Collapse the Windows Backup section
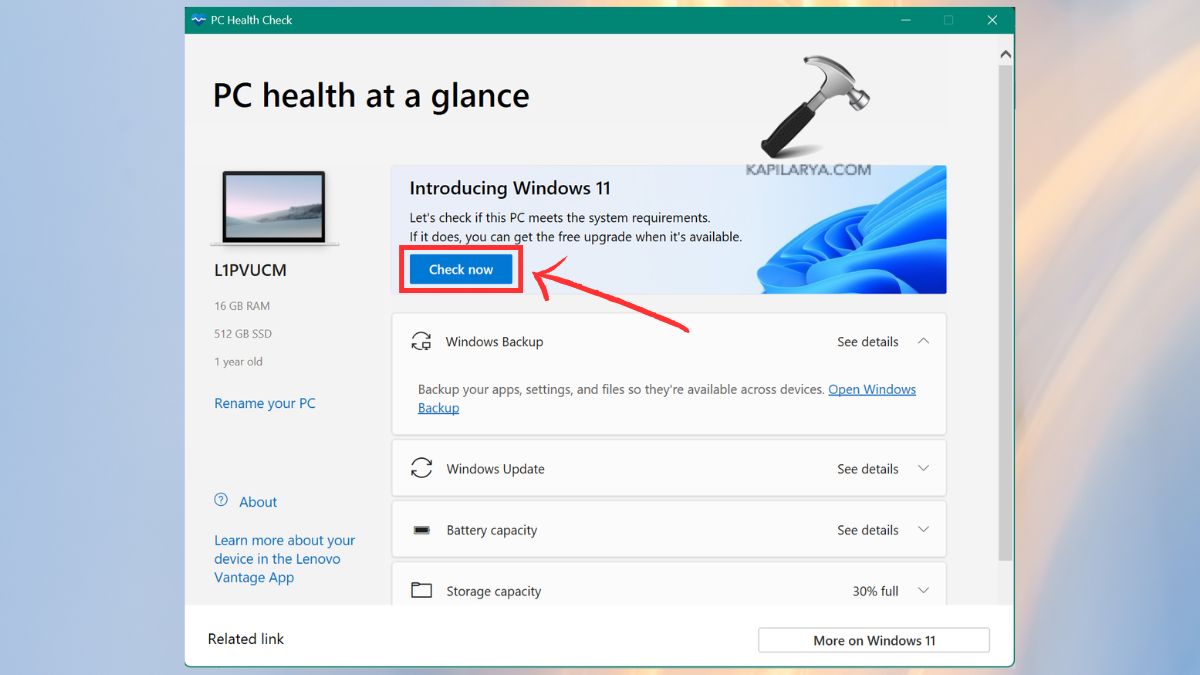Viewport: 1200px width, 675px height. pyautogui.click(x=922, y=341)
